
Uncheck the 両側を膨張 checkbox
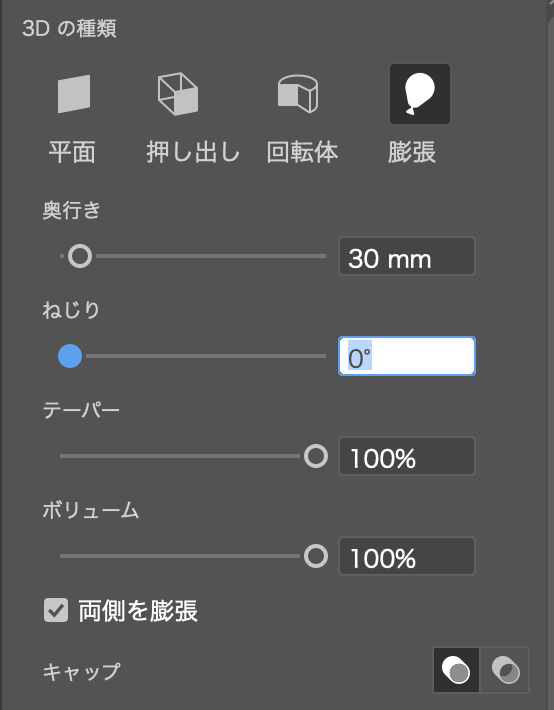point(56,610)
